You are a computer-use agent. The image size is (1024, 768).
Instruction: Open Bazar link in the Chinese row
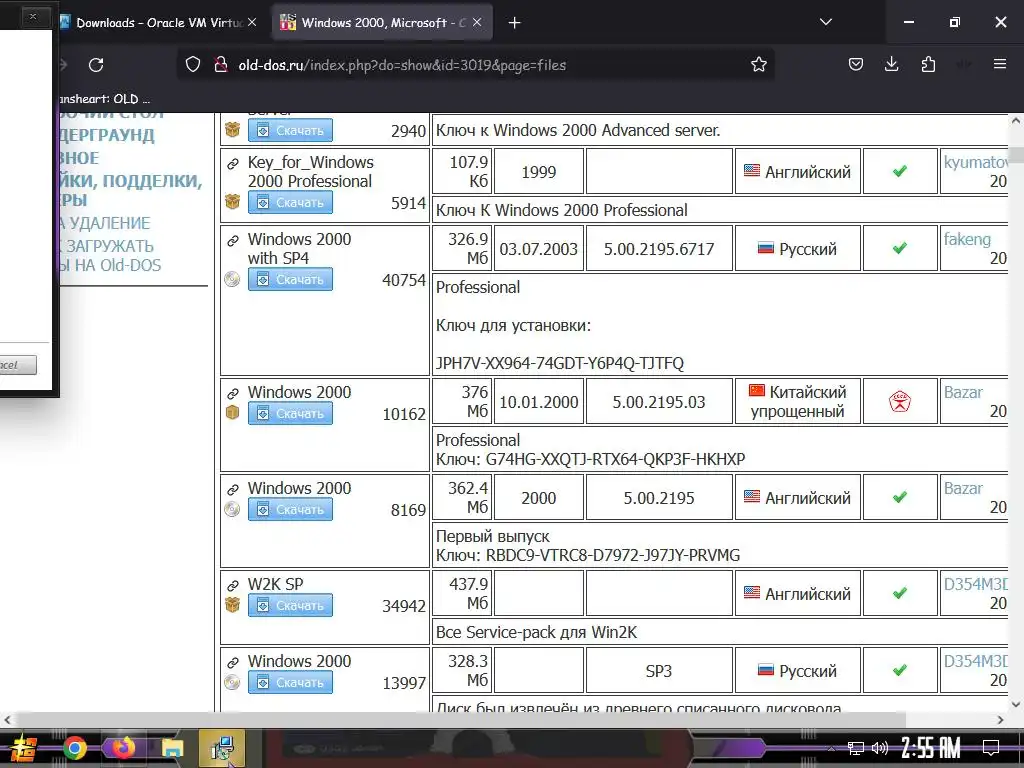tap(963, 392)
